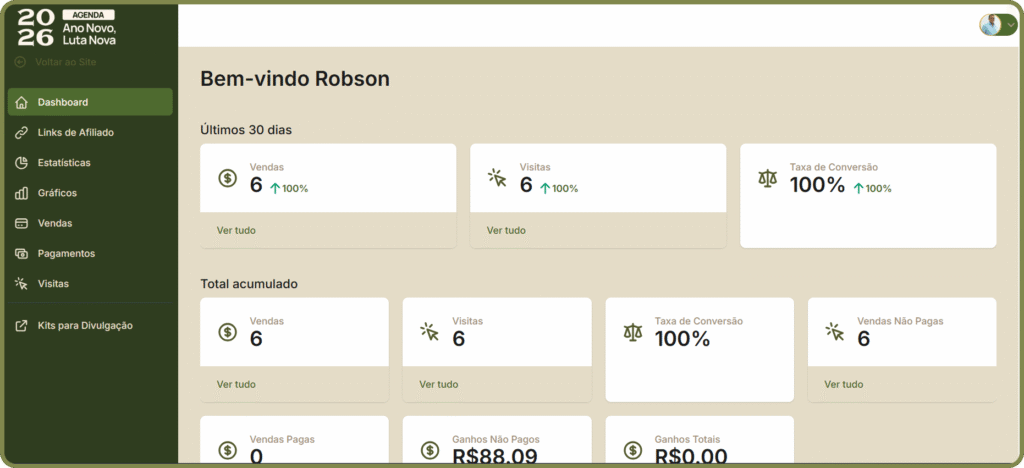The height and width of the screenshot is (468, 1024).
Task: Click the Dashboard home icon in sidebar
Action: point(22,102)
